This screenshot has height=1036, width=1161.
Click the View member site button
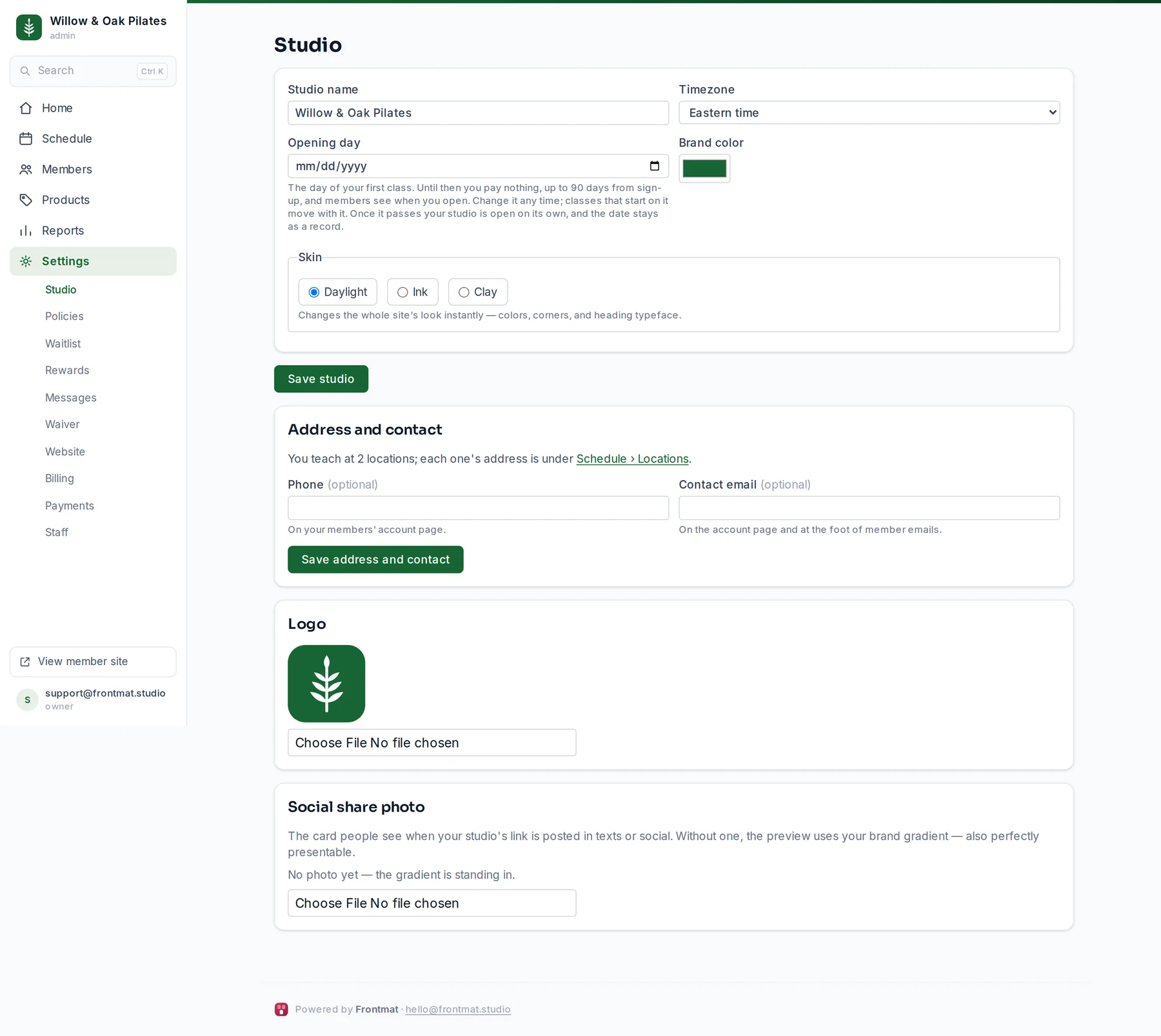point(93,662)
